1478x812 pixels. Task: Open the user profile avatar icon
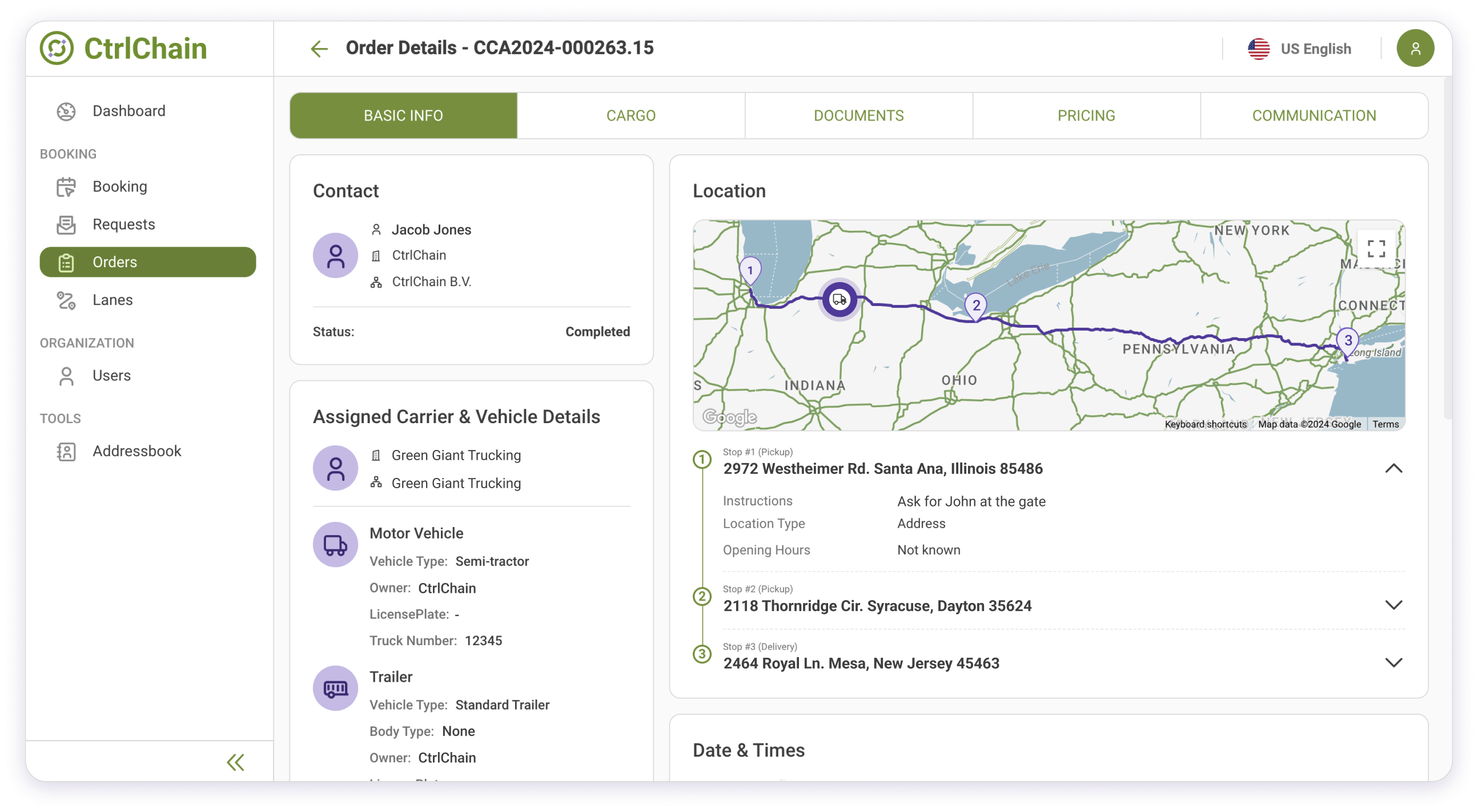pos(1414,49)
